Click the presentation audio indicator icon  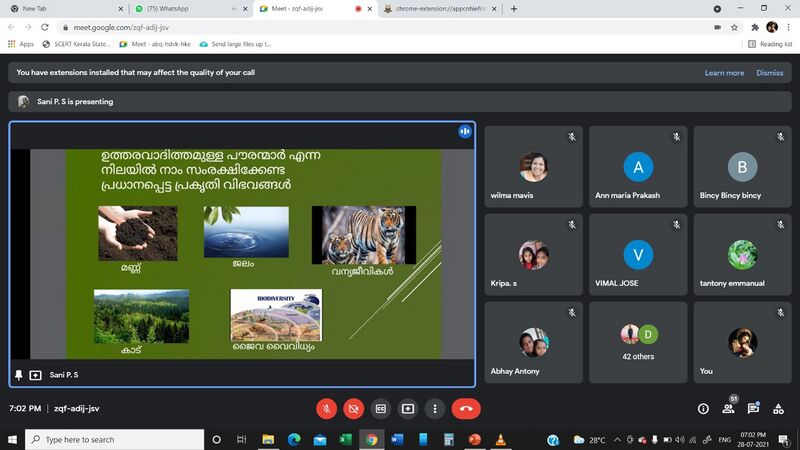click(464, 131)
